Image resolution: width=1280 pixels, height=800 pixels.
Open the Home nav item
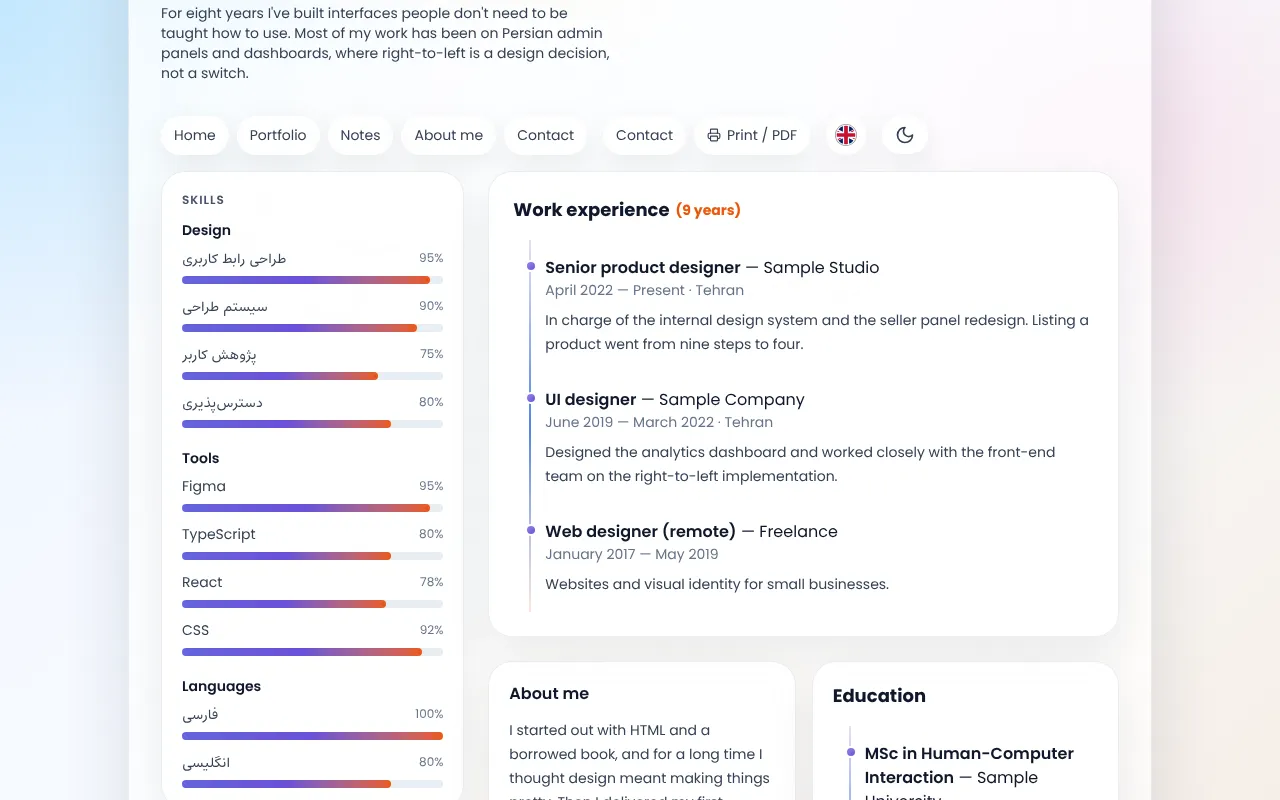coord(195,135)
